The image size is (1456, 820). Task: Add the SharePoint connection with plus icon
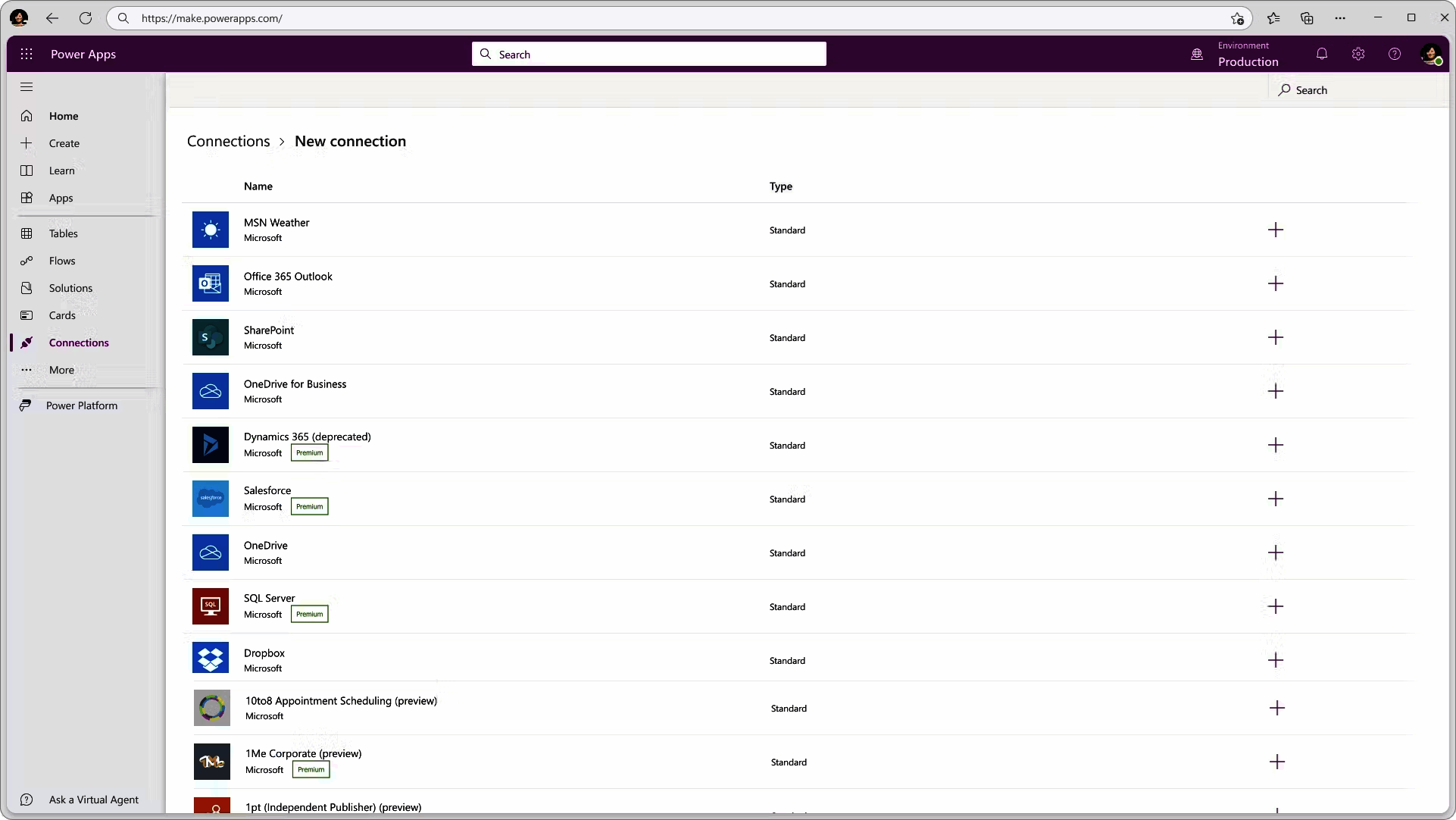(1276, 337)
